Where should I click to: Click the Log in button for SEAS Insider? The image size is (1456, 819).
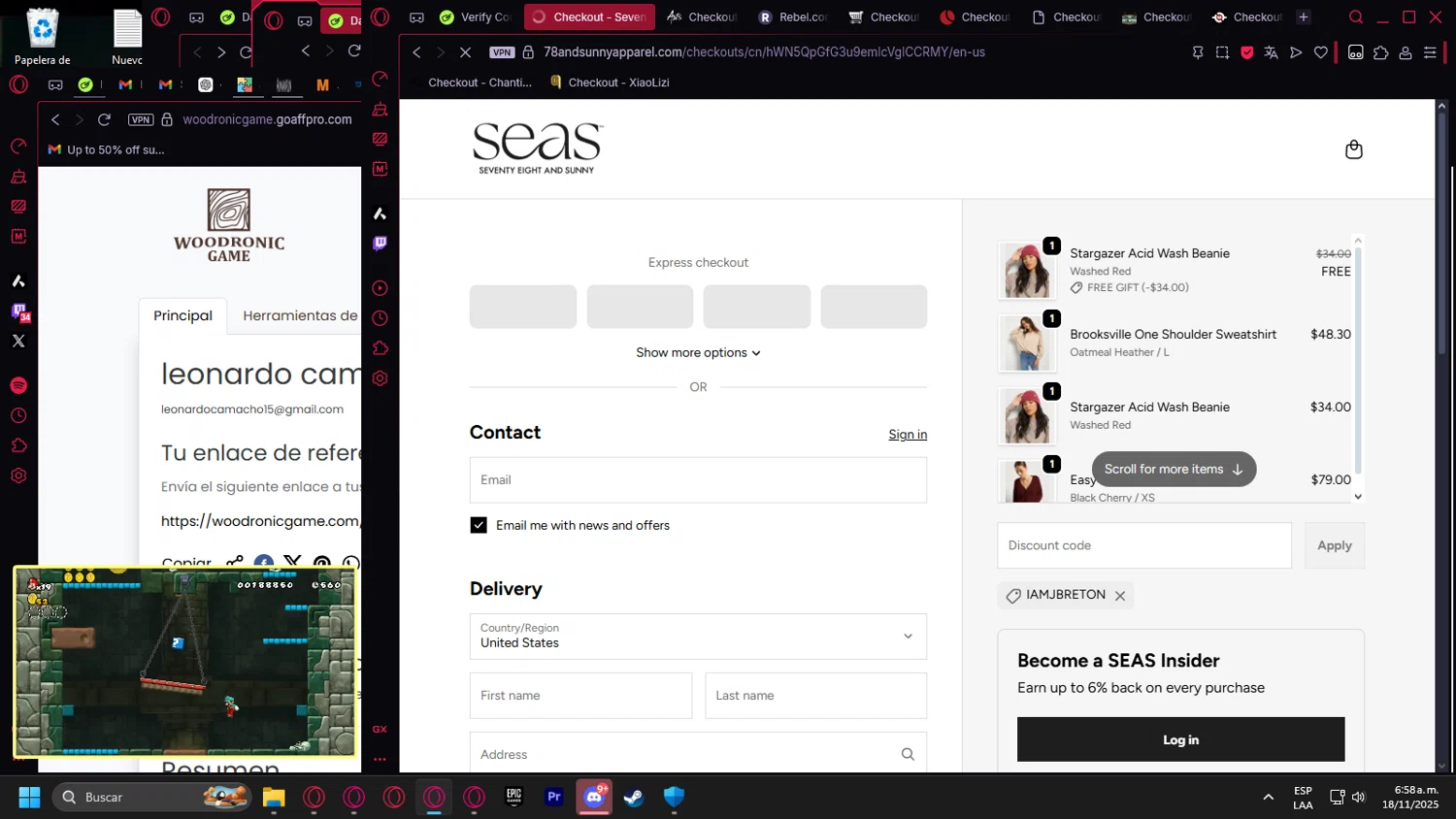[1180, 739]
